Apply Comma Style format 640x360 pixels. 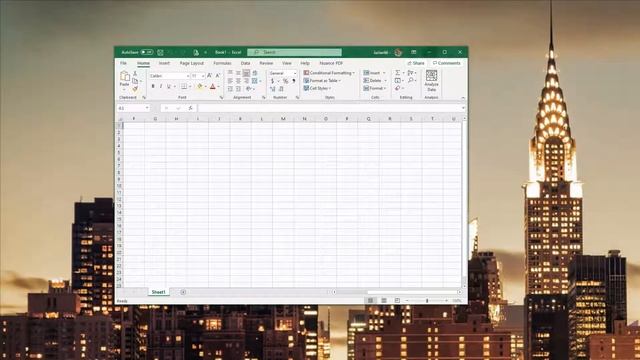[x=293, y=81]
